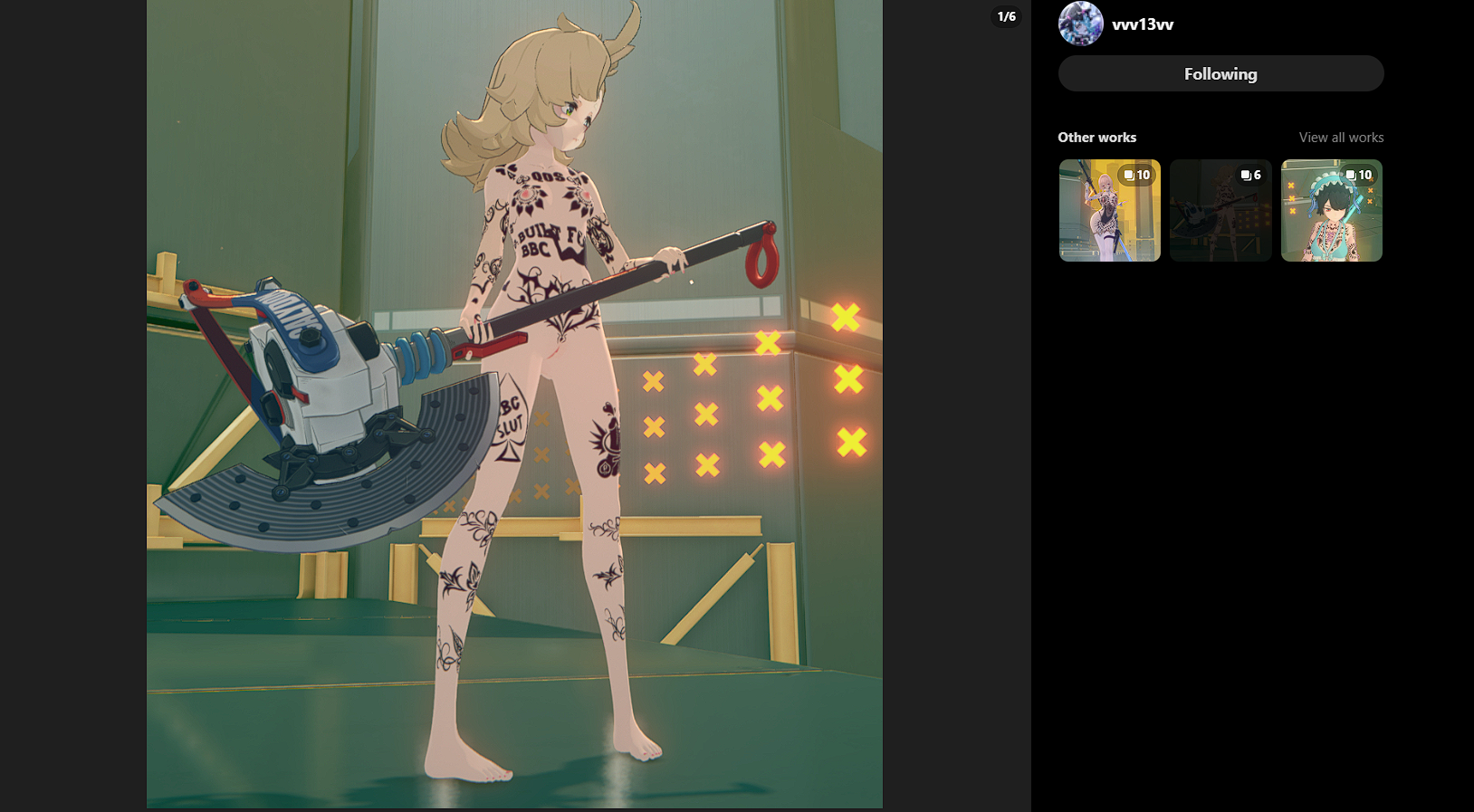Open the thumbnail with the teal-haired character
This screenshot has width=1474, height=812.
pos(1332,211)
